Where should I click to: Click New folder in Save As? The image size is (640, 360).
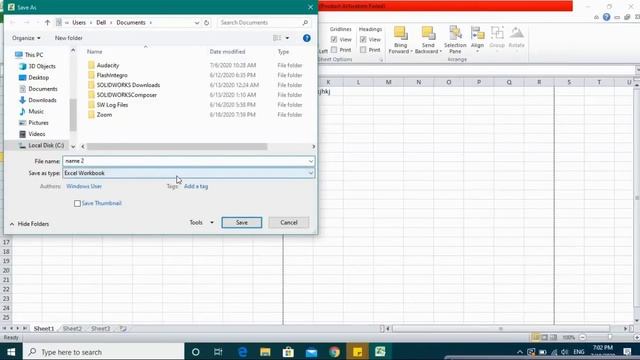click(x=69, y=38)
